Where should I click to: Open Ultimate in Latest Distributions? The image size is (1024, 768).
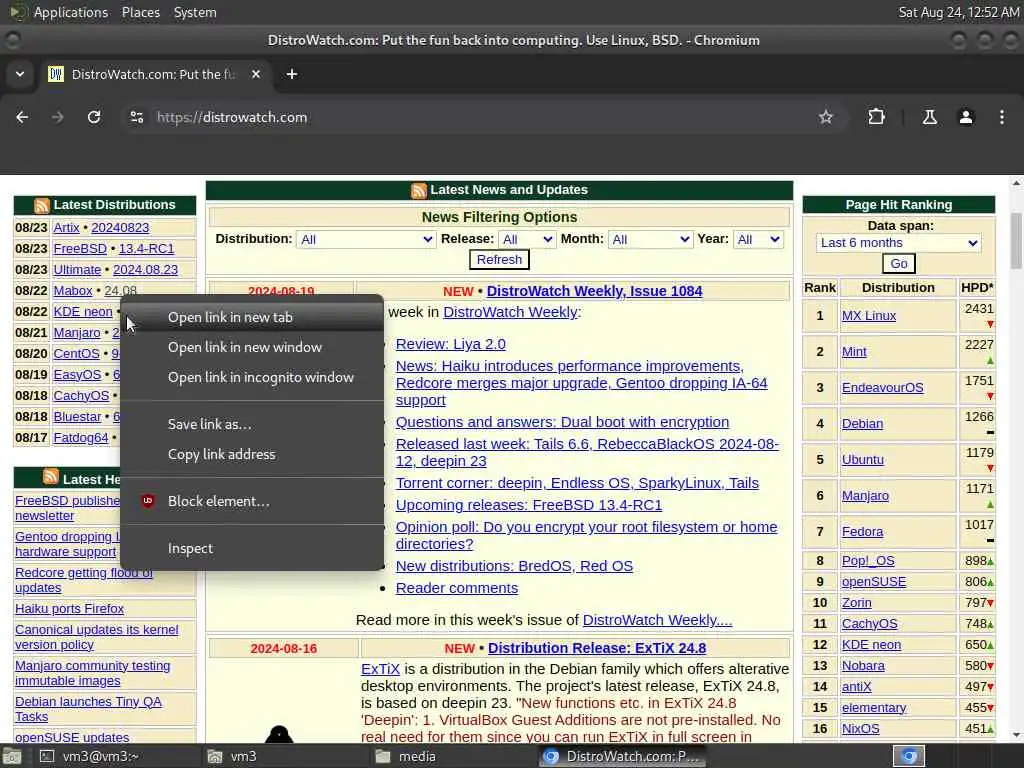click(x=77, y=270)
